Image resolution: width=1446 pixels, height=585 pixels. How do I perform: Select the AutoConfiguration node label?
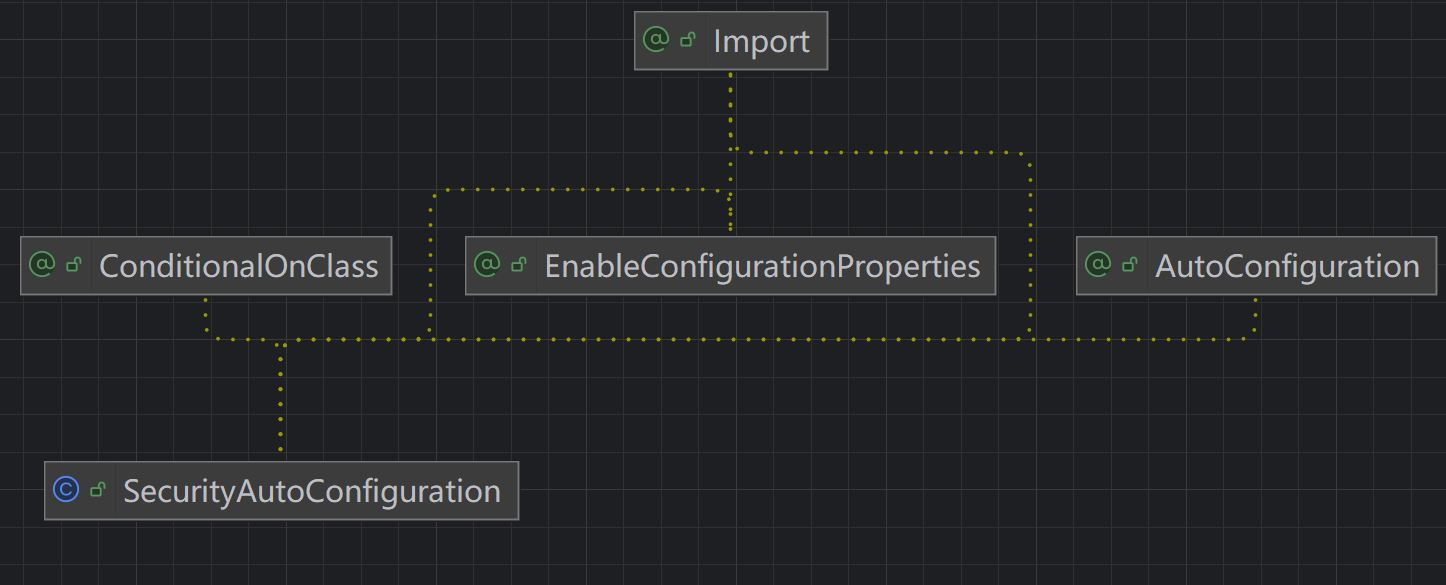coord(1287,266)
